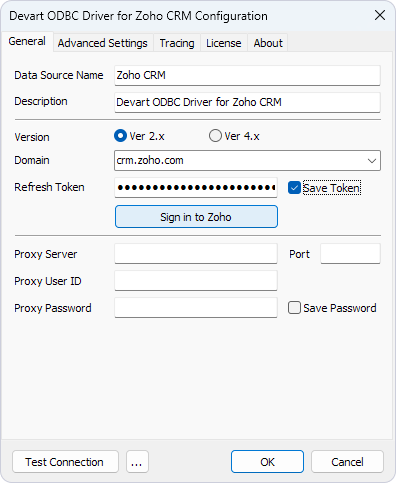Screen dimensions: 396x483
Task: Close the configuration dialog with X
Action: coord(380,15)
